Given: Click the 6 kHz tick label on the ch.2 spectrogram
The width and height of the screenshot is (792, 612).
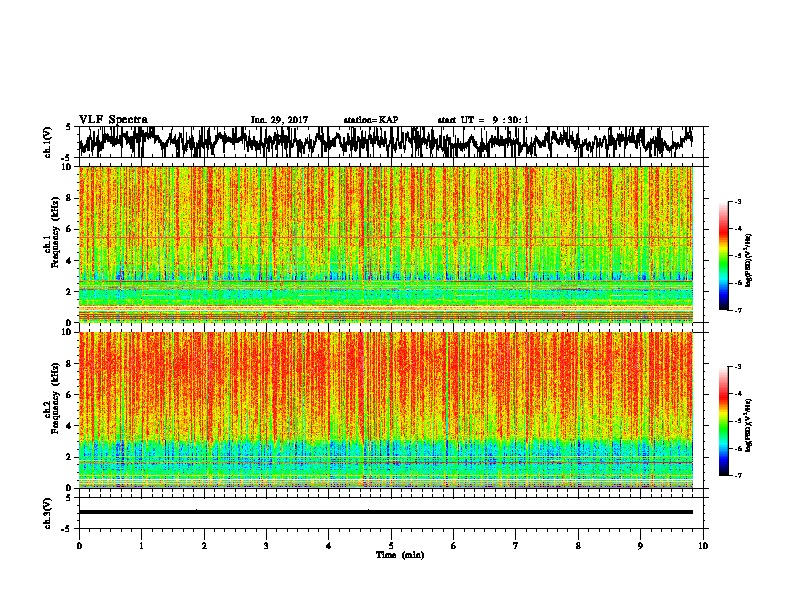Looking at the screenshot, I should (x=69, y=394).
